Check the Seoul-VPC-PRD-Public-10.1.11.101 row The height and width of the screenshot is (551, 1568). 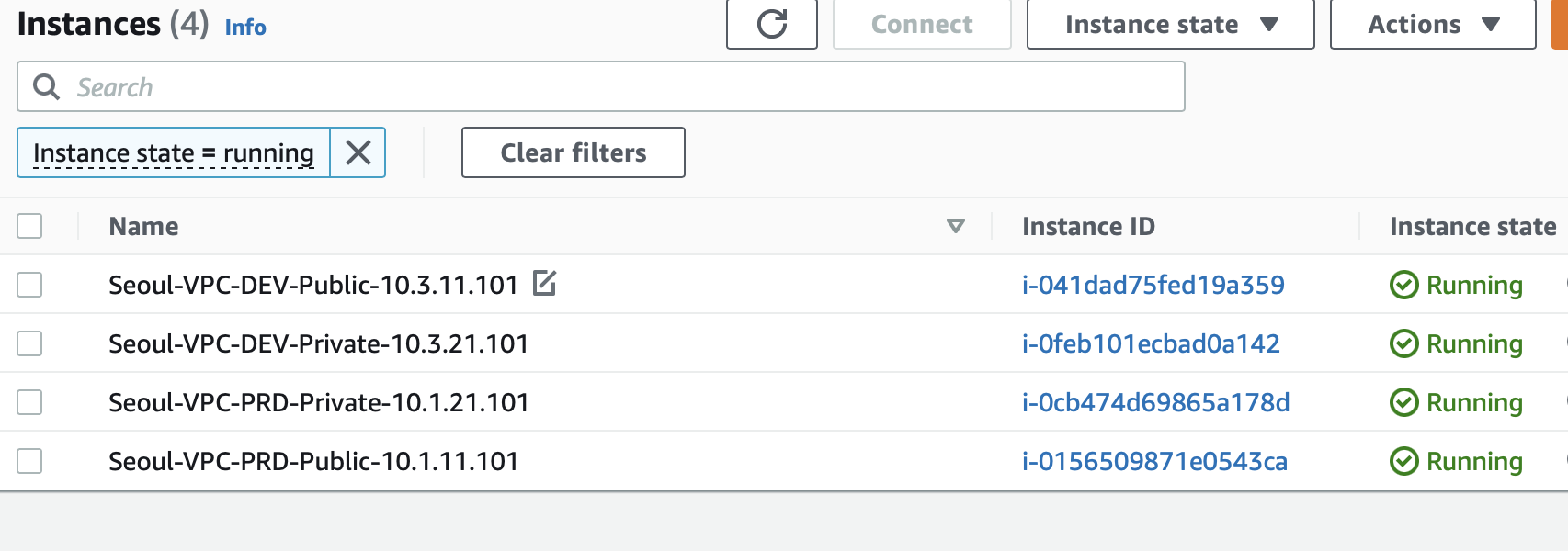[x=29, y=461]
